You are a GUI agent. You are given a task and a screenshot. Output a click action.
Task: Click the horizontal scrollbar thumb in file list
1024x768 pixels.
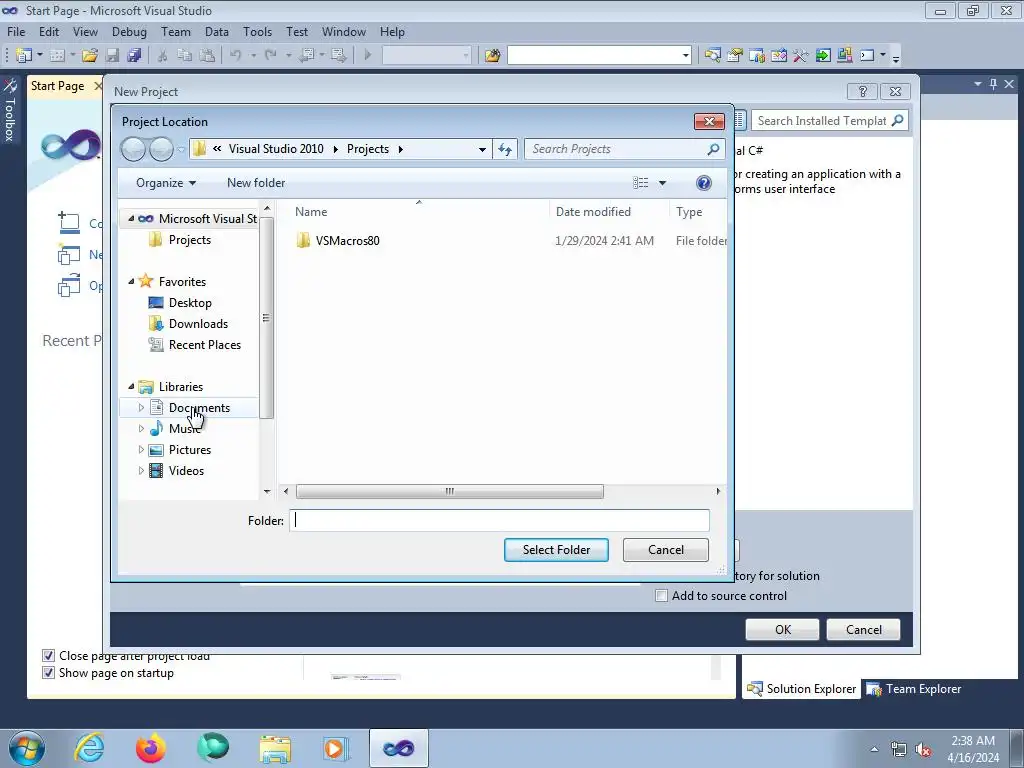point(449,491)
